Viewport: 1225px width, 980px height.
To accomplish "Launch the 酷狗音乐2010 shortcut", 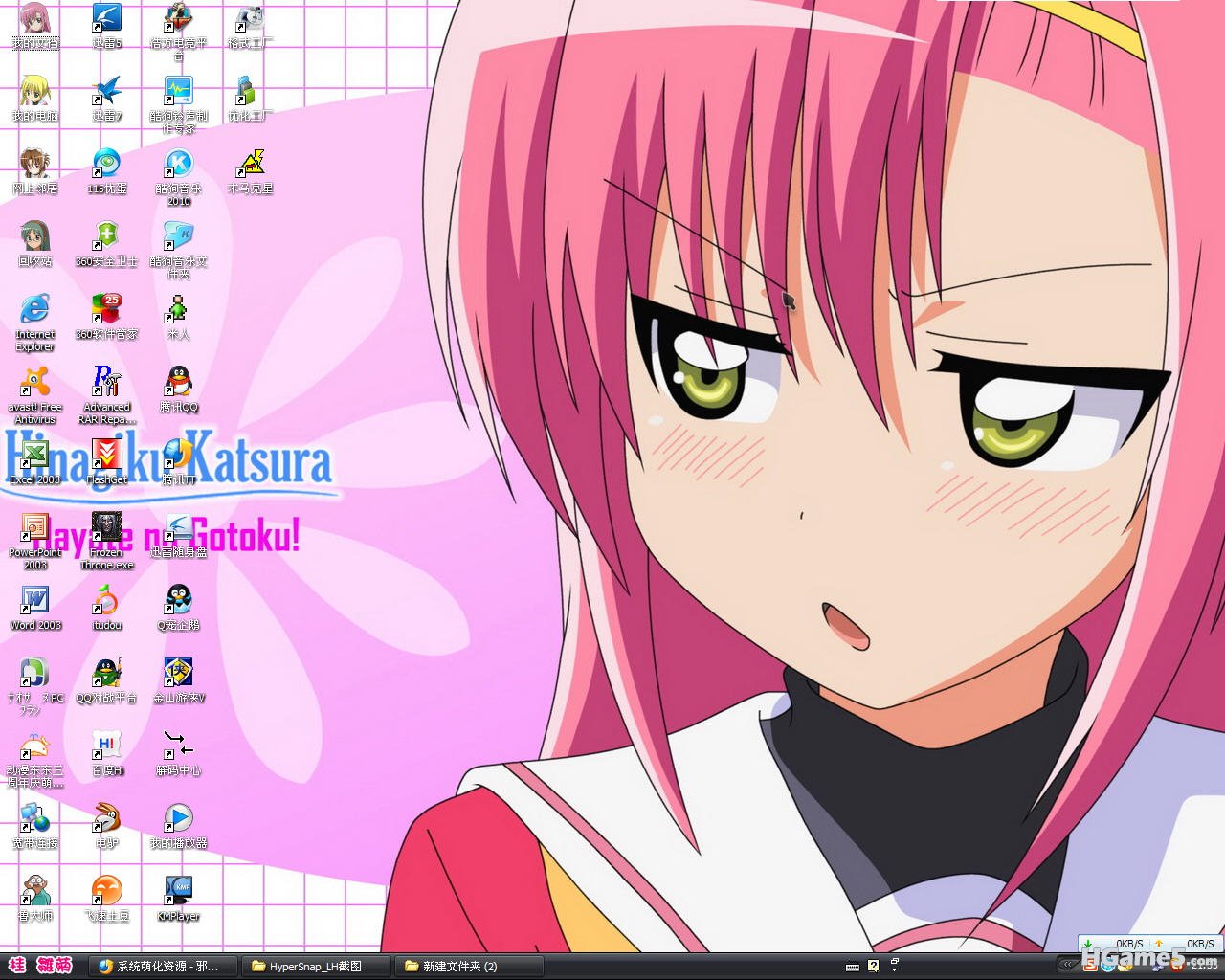I will click(178, 165).
